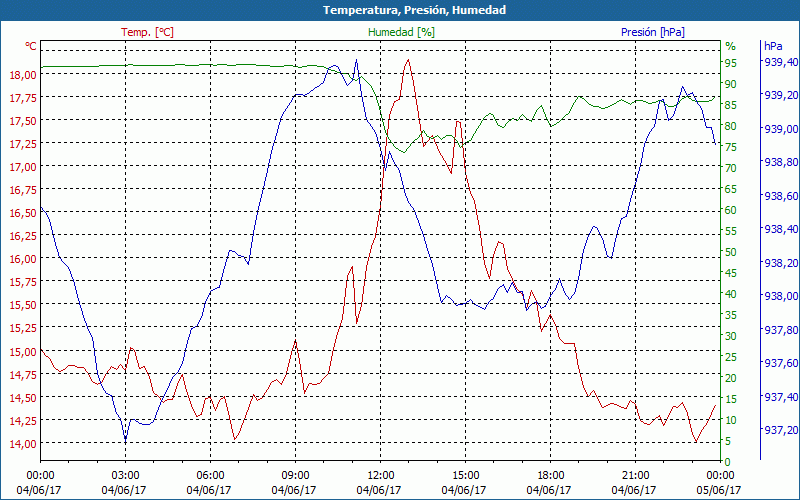The height and width of the screenshot is (500, 800).
Task: Click pressure axis value 938,00
Action: (x=780, y=296)
